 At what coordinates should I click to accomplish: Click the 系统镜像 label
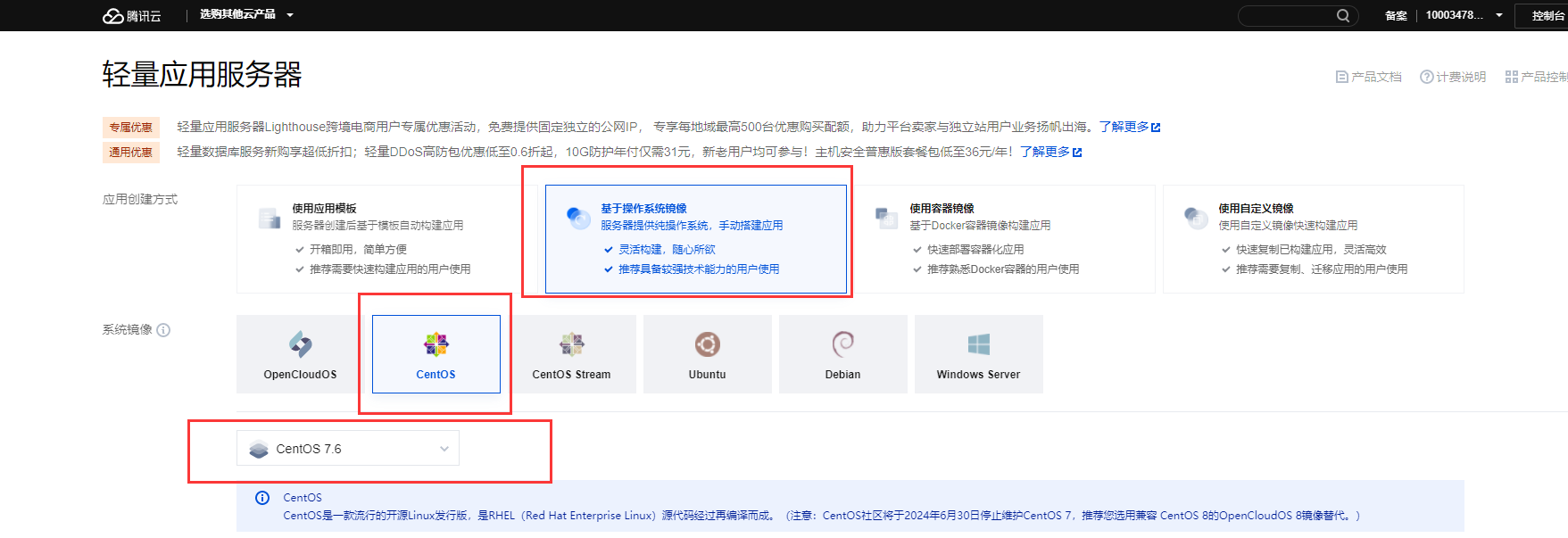coord(128,330)
